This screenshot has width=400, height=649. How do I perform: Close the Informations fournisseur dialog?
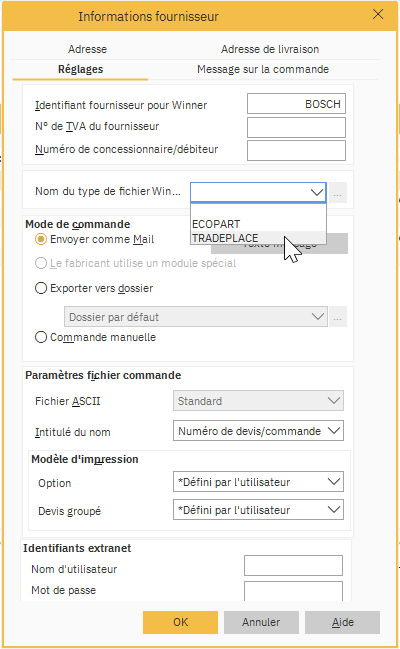pos(378,14)
